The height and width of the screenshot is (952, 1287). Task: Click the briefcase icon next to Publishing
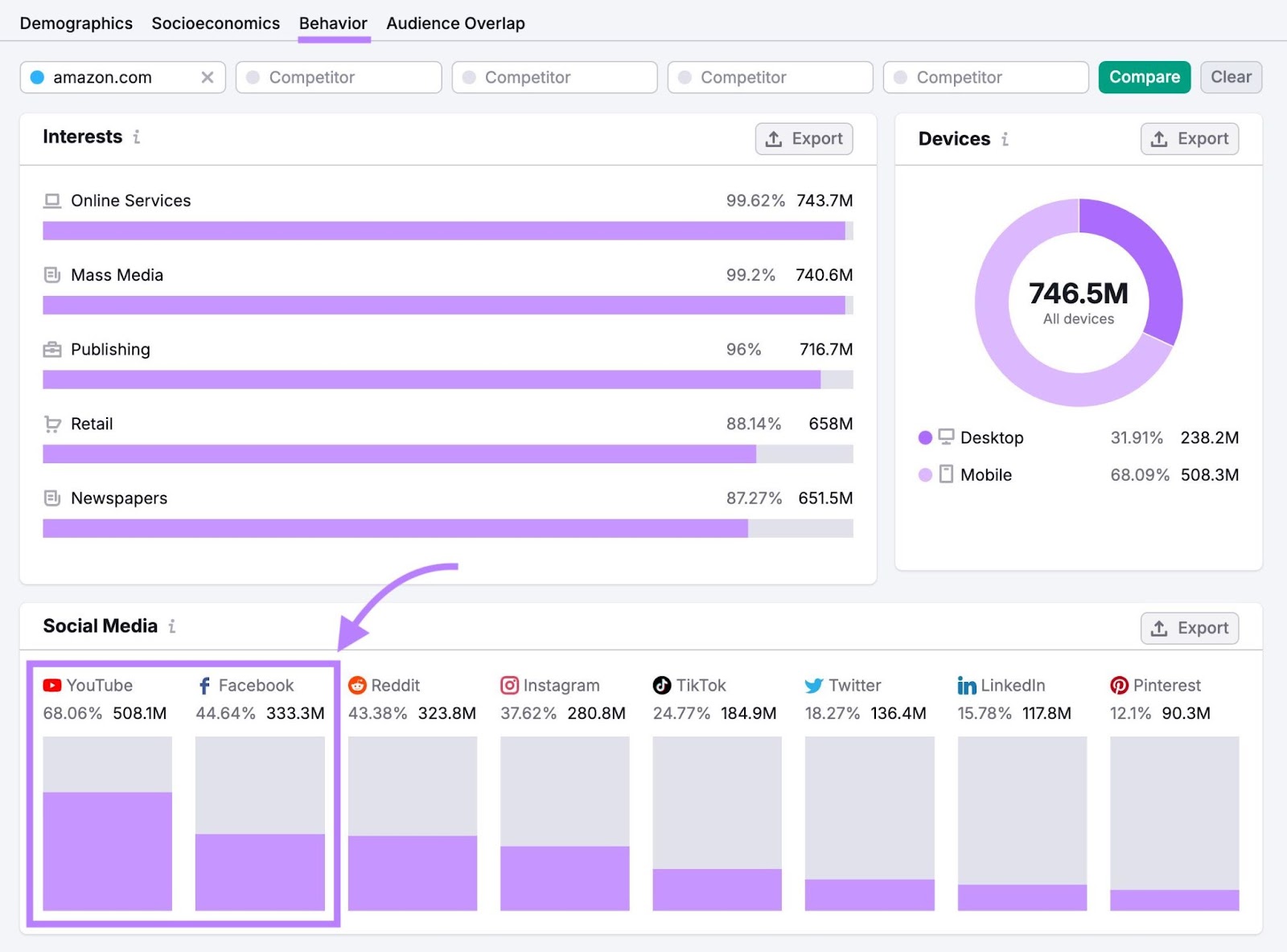pyautogui.click(x=51, y=349)
